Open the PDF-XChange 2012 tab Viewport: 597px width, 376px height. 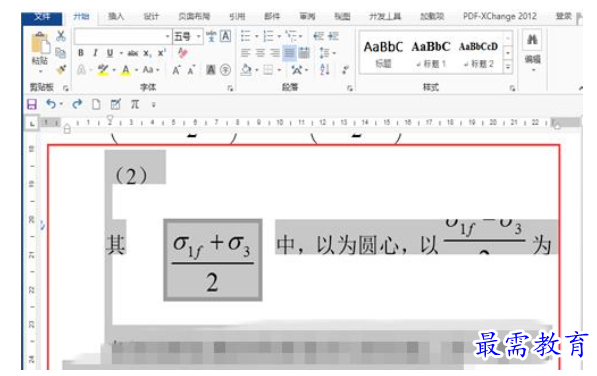point(500,16)
